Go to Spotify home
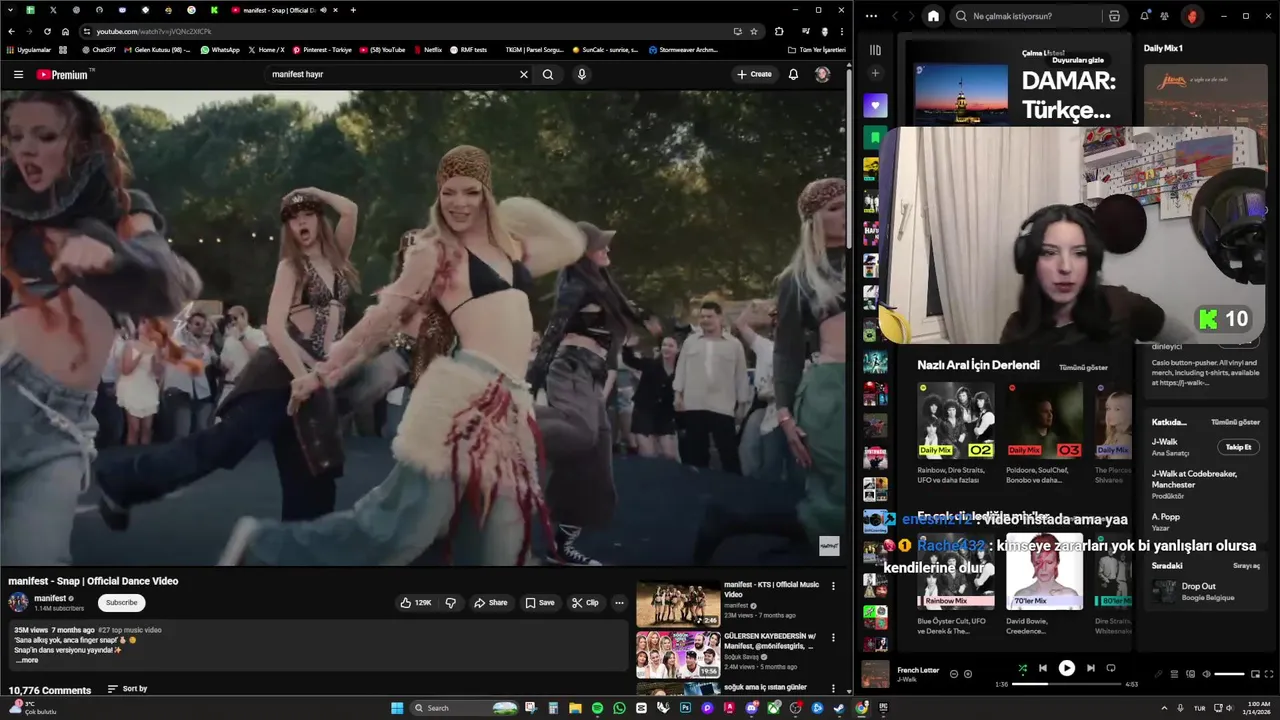Screen dimensions: 1280x720 (x=933, y=16)
